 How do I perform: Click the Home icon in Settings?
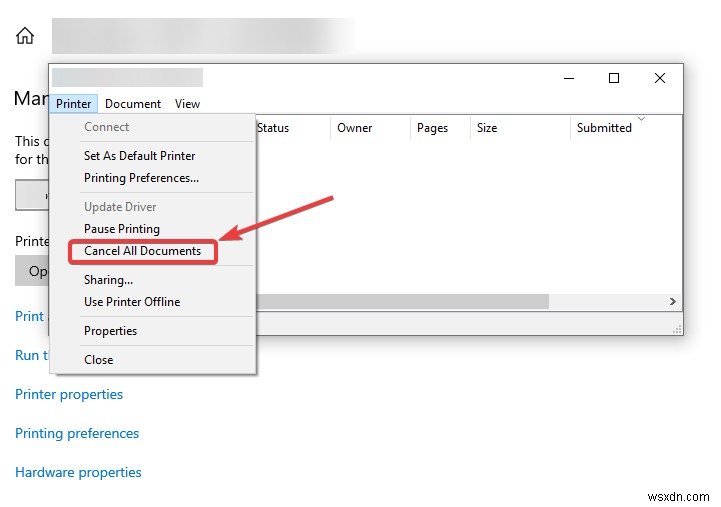coord(25,35)
